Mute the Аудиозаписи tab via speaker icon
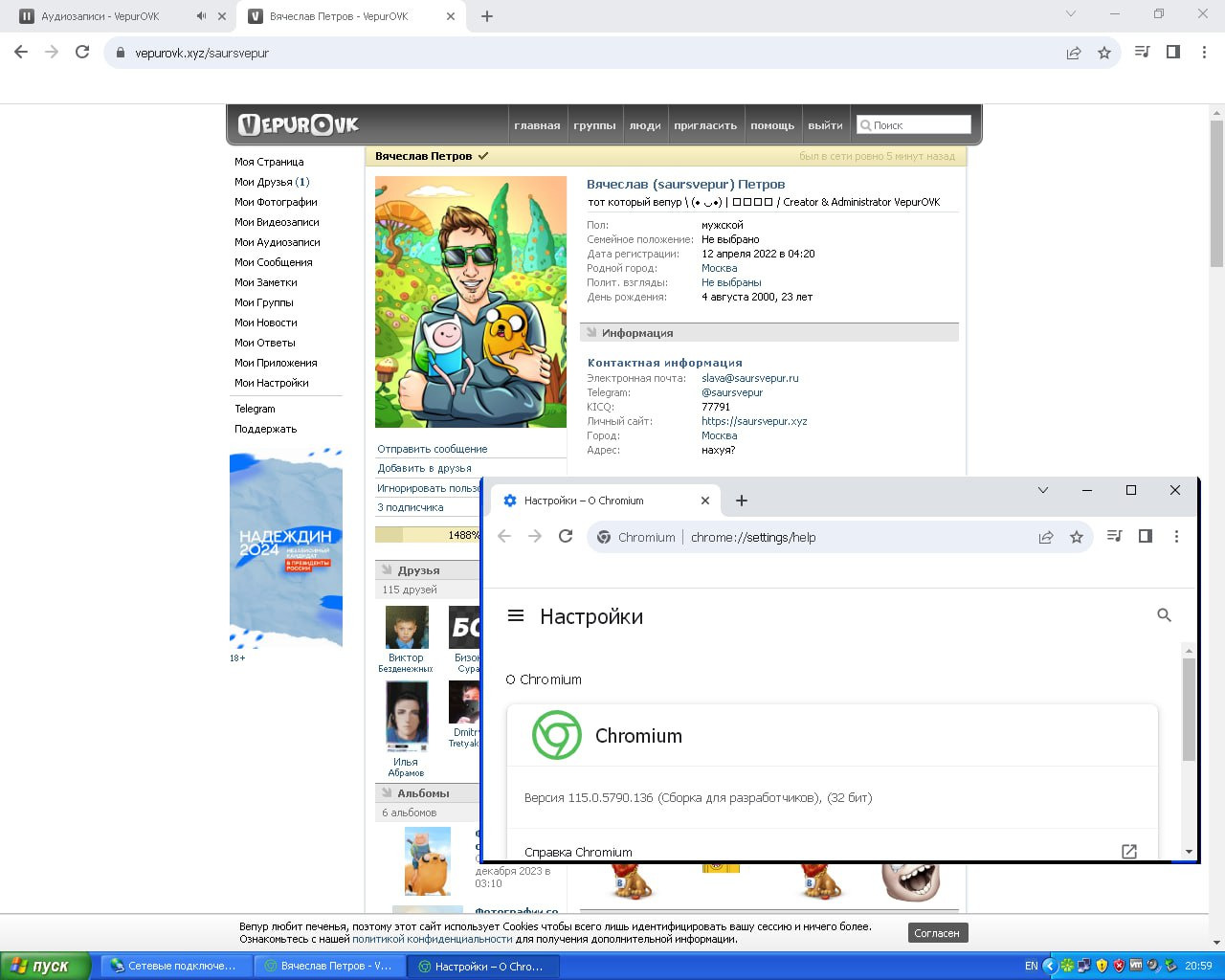 click(201, 16)
